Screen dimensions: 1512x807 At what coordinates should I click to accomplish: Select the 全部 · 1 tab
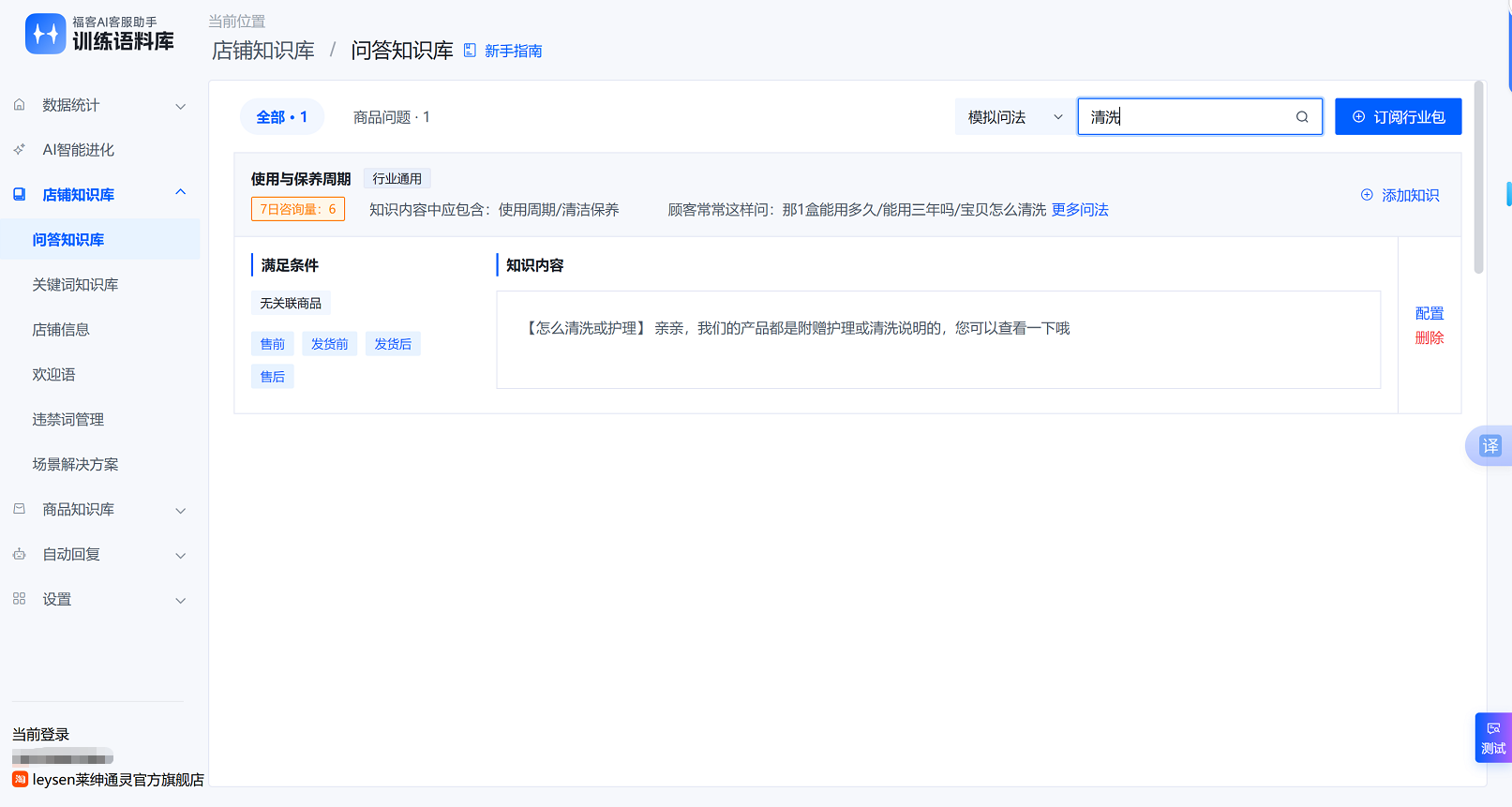point(282,117)
